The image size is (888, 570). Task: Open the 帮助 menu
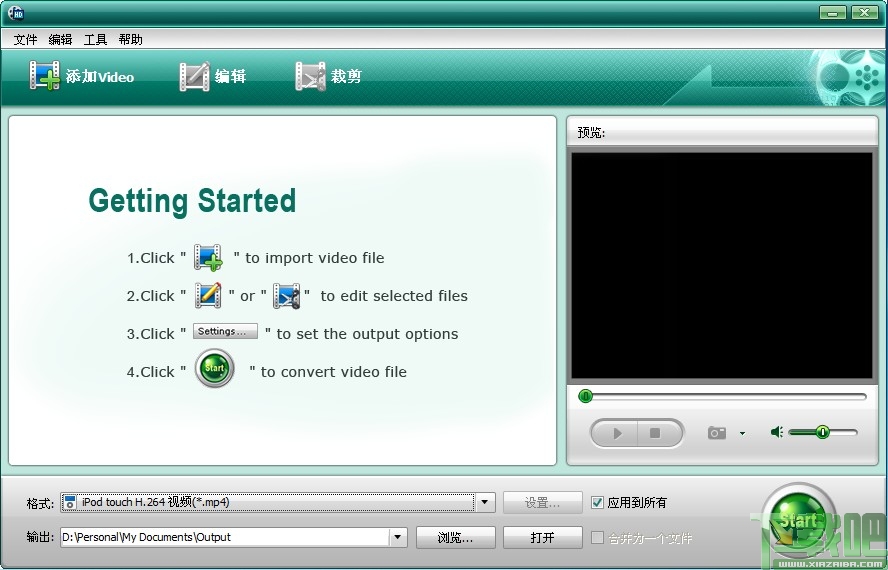[130, 39]
